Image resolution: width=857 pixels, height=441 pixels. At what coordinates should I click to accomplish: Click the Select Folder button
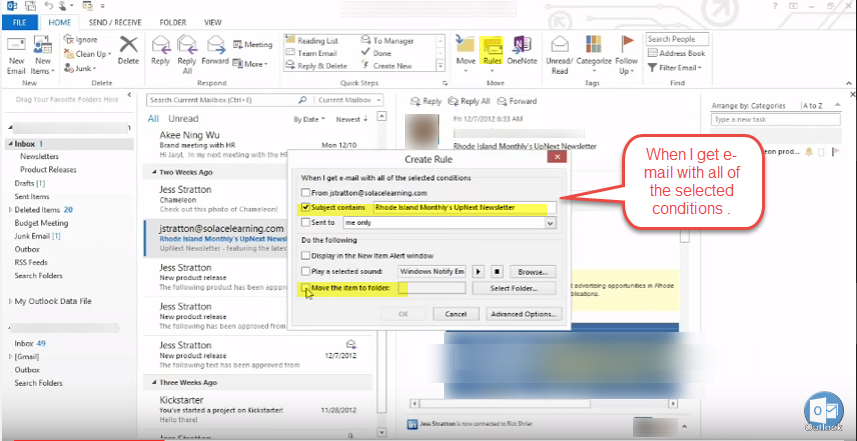click(x=521, y=288)
